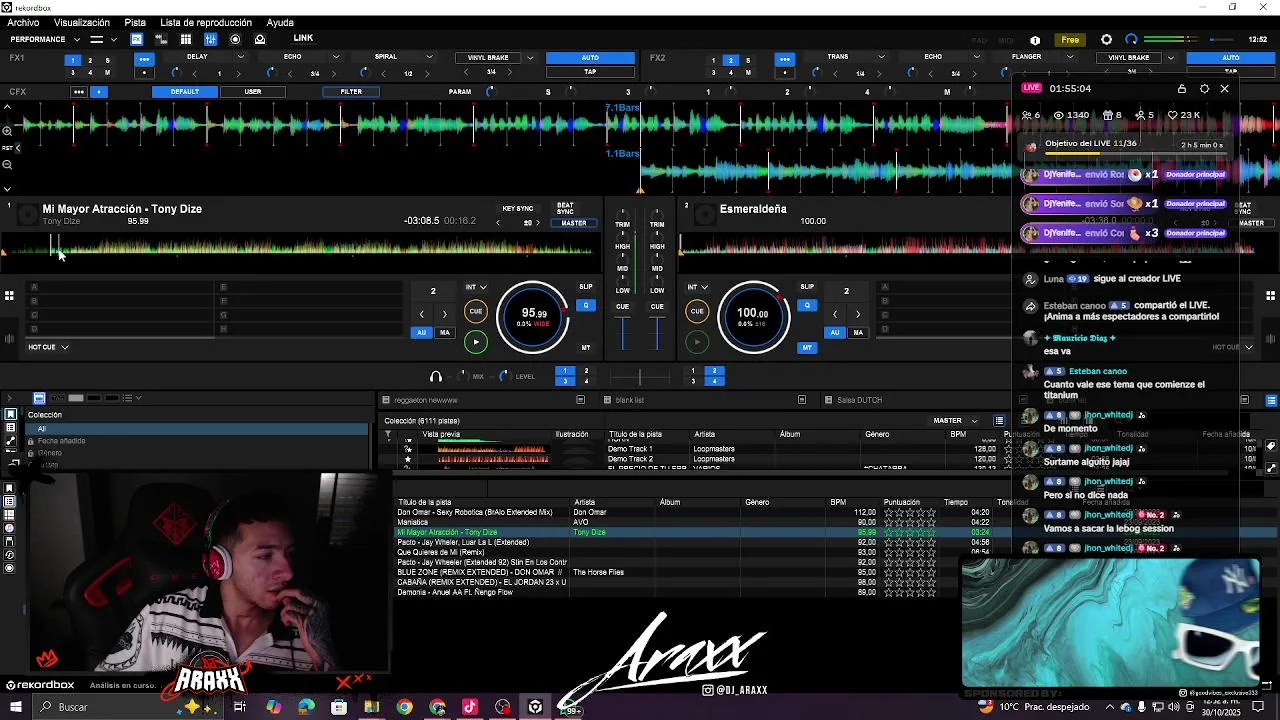Play deck 1
1280x720 pixels.
(476, 342)
